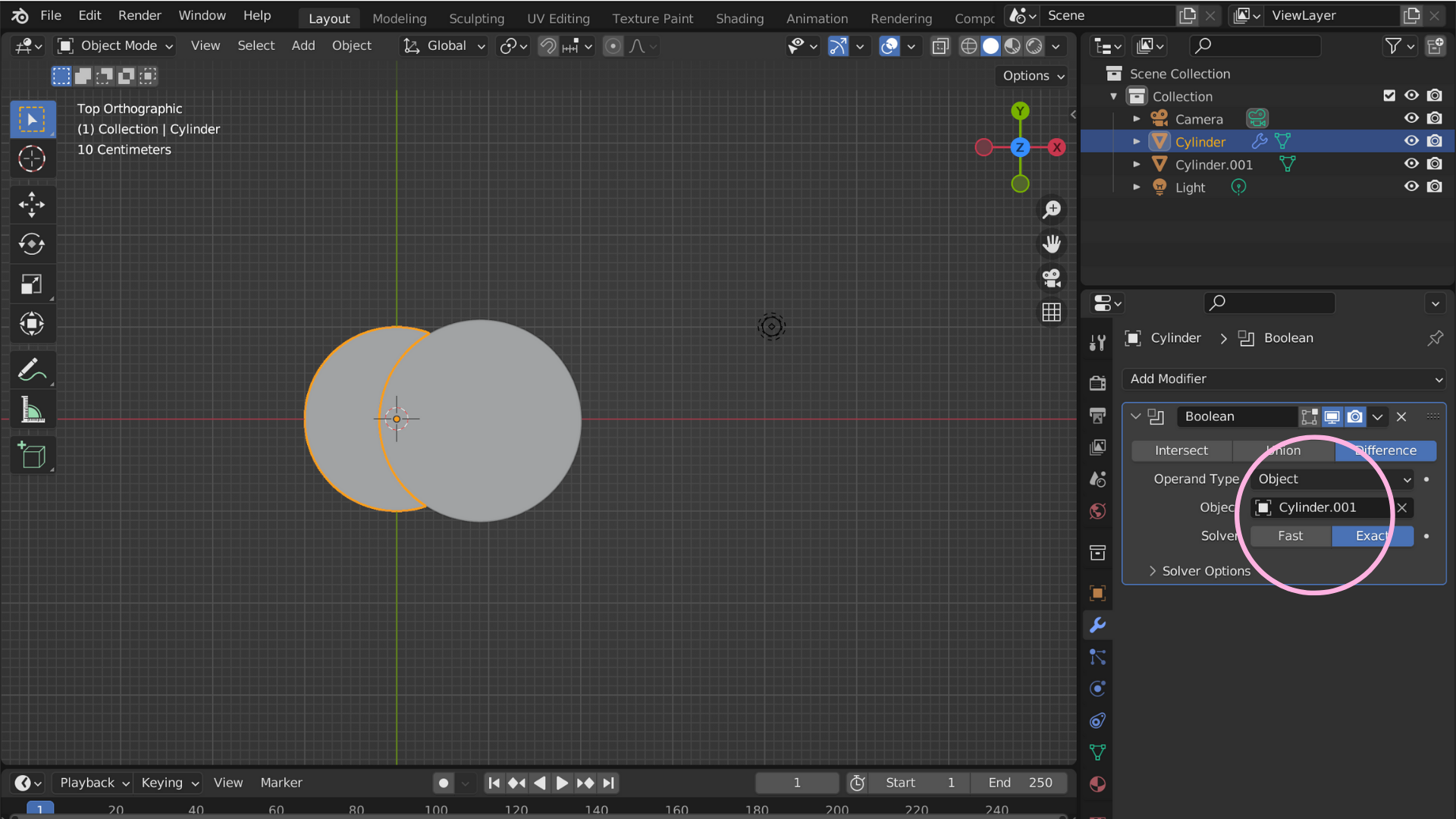The width and height of the screenshot is (1456, 819).
Task: Toggle realtime display of the Boolean modifier
Action: [x=1332, y=416]
